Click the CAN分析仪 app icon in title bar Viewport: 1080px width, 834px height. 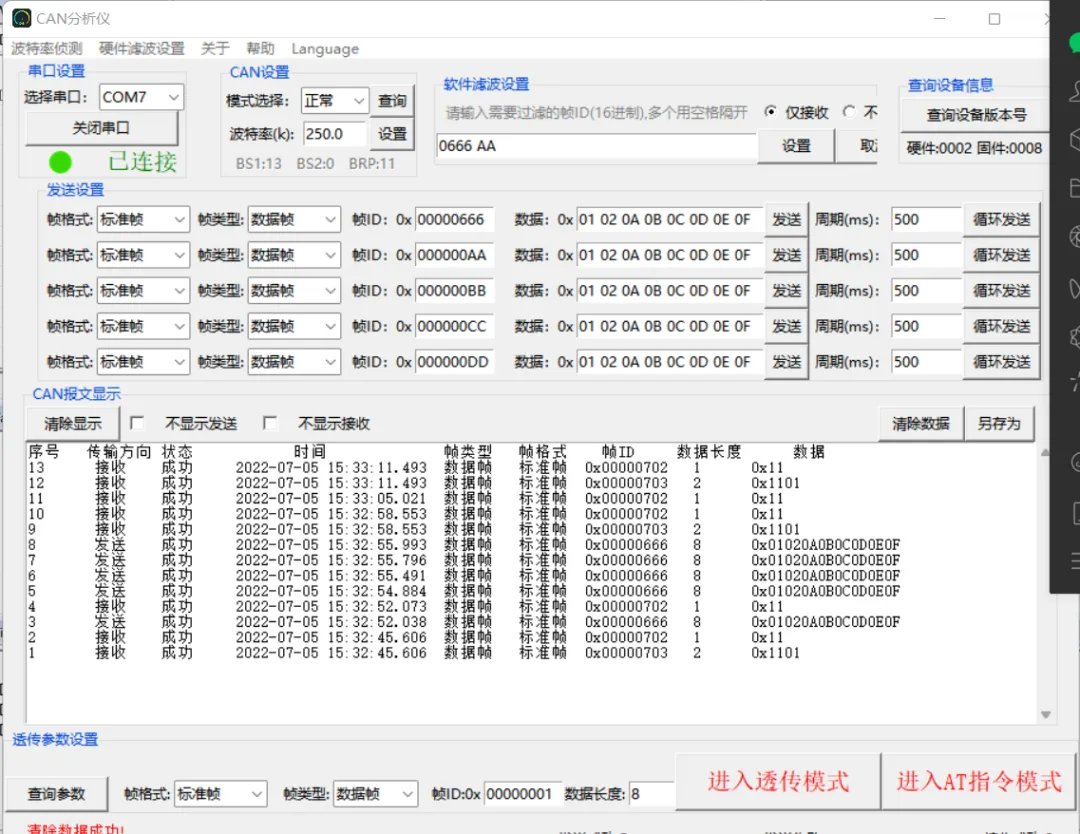point(21,19)
